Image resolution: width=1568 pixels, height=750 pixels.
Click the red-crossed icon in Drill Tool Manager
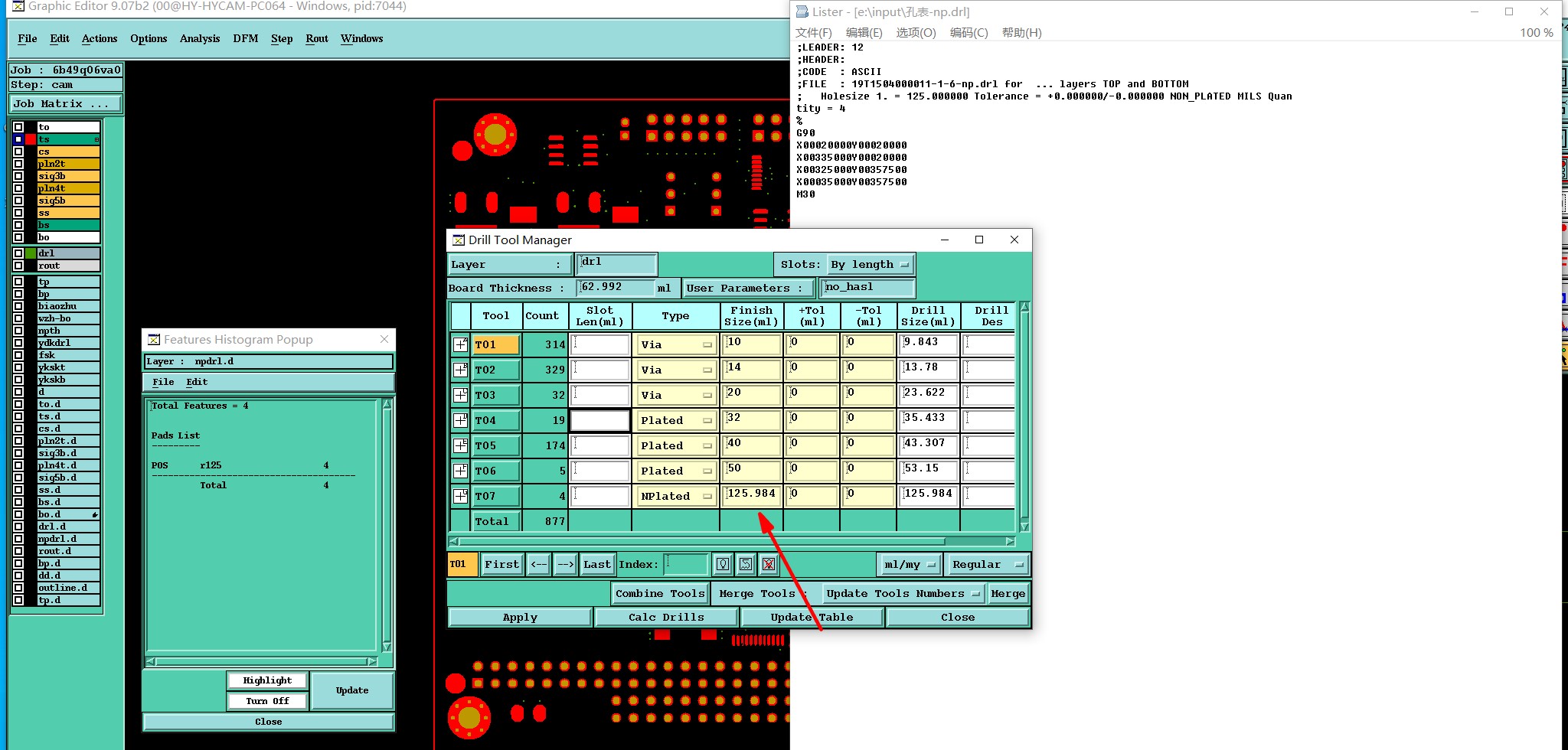point(769,565)
